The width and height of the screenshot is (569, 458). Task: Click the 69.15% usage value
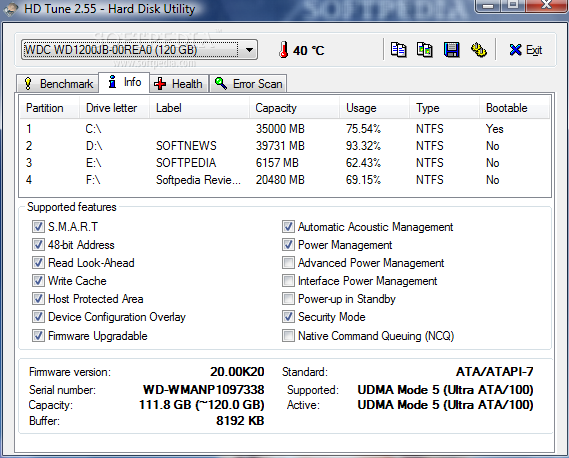coord(363,180)
